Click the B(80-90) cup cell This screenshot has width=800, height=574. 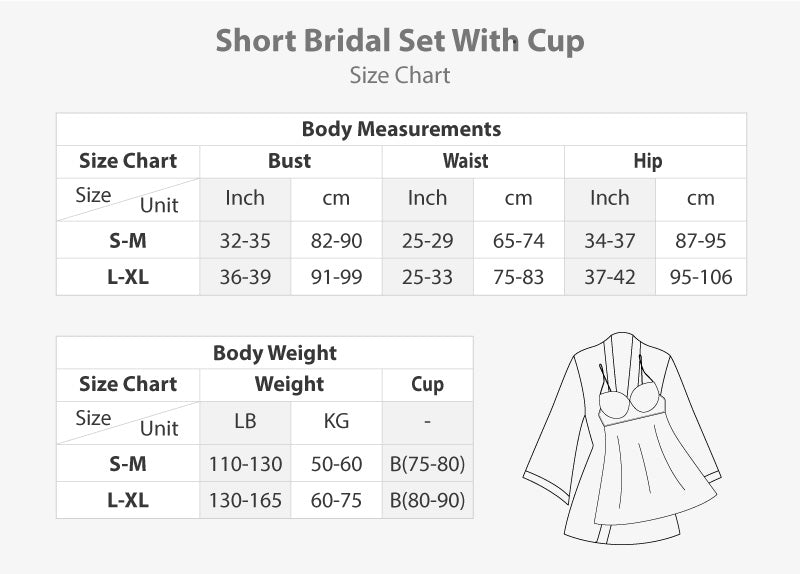click(x=427, y=500)
